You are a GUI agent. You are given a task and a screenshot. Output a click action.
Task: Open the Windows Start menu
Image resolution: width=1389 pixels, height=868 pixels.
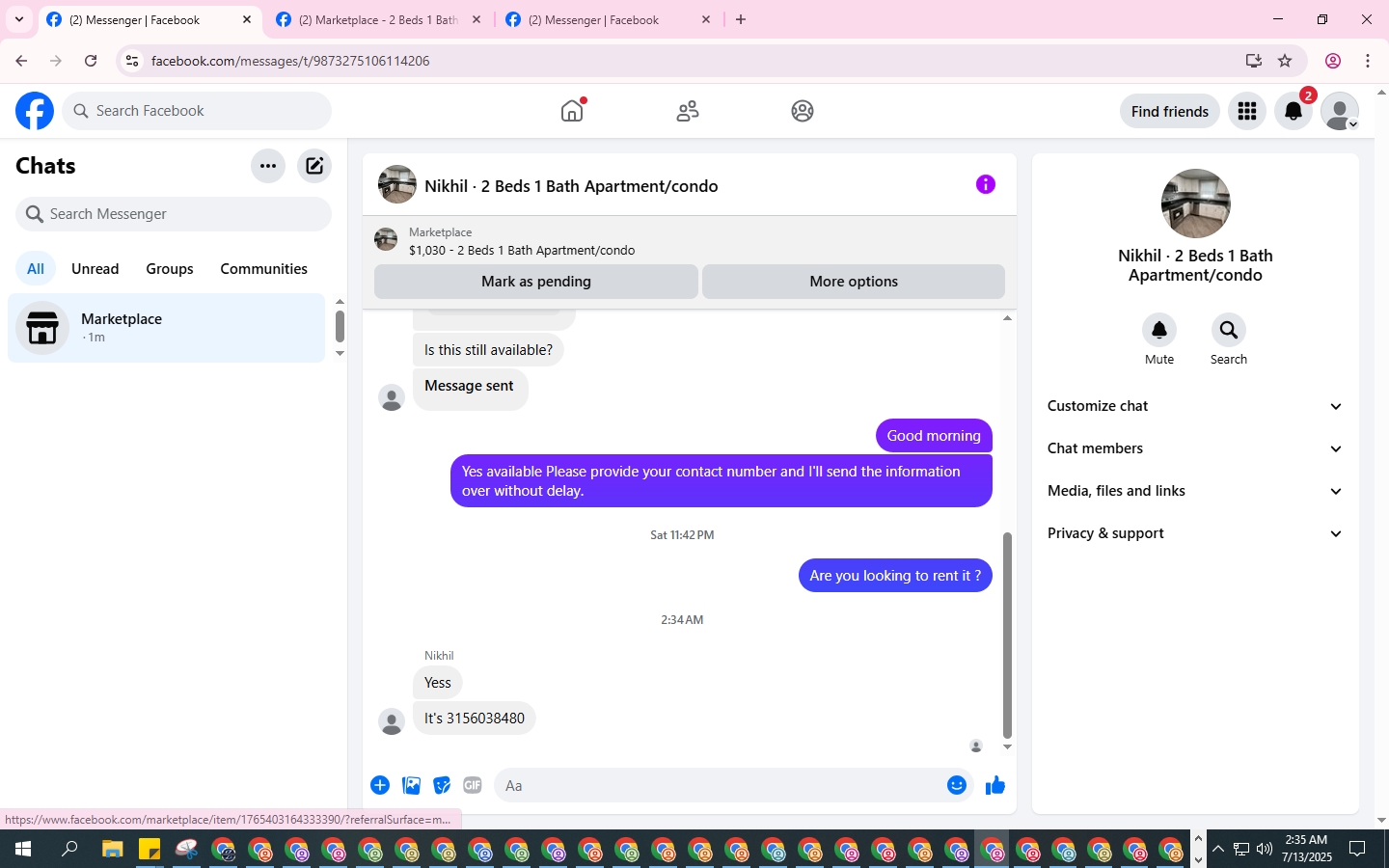click(x=23, y=849)
